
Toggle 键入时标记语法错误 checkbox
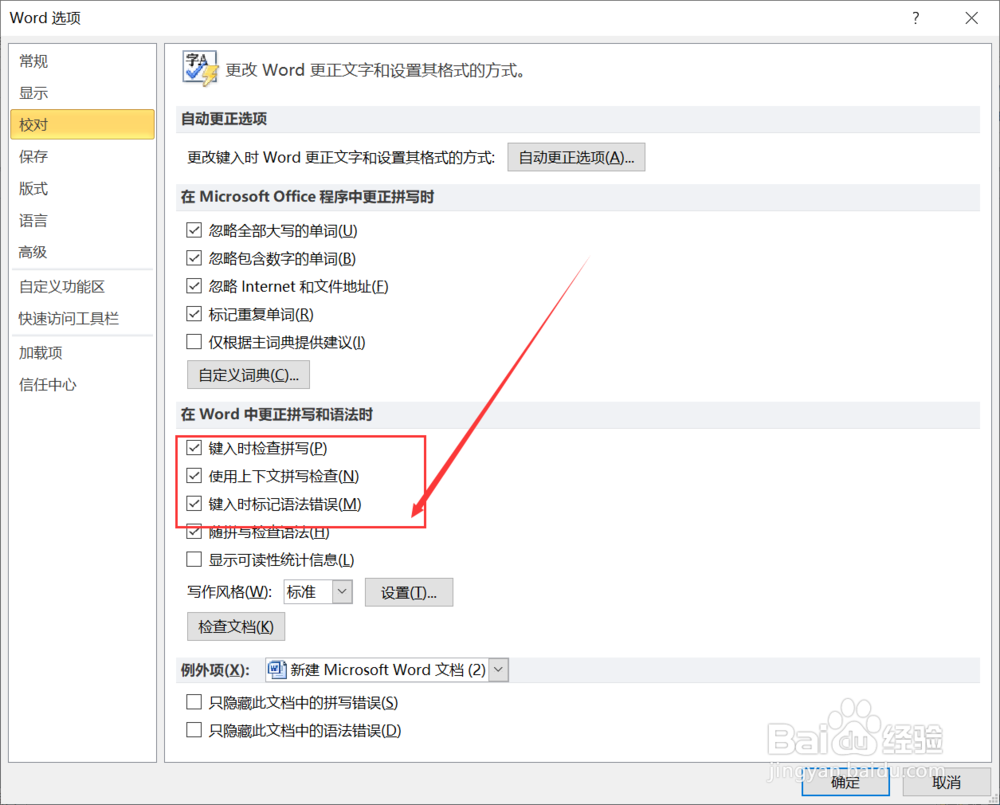194,504
